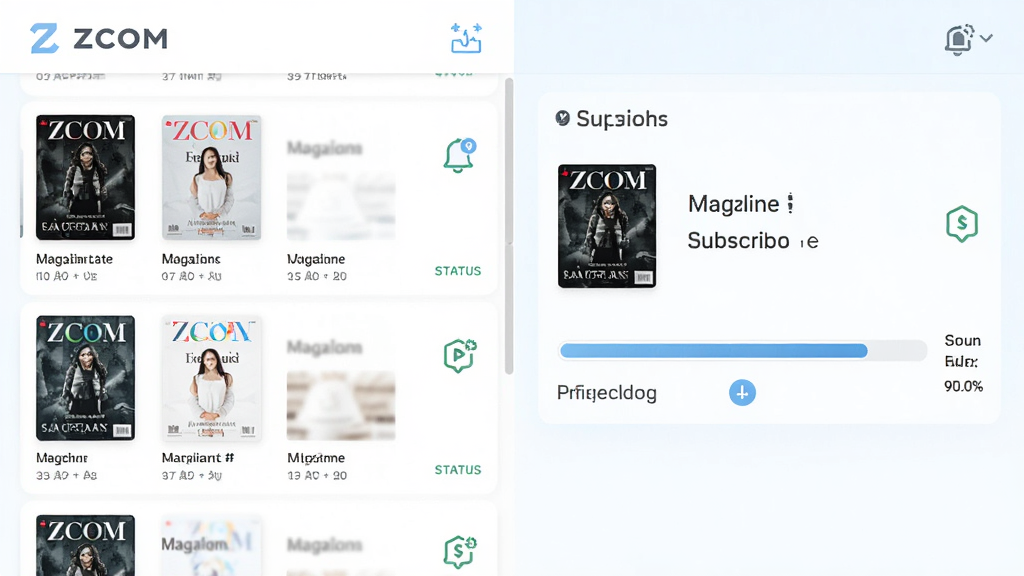Click the 90.0% value
The height and width of the screenshot is (576, 1024).
(x=963, y=387)
